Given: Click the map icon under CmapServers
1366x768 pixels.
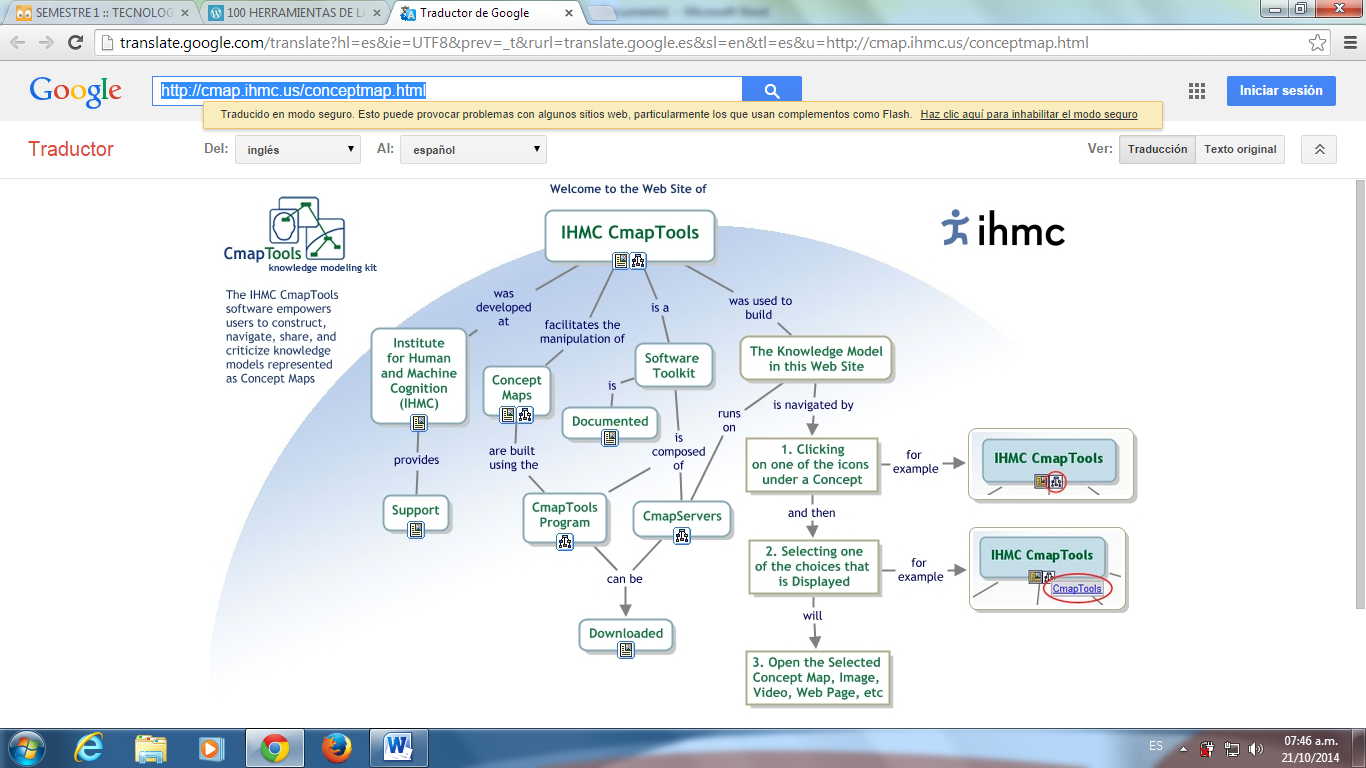Looking at the screenshot, I should pyautogui.click(x=682, y=536).
